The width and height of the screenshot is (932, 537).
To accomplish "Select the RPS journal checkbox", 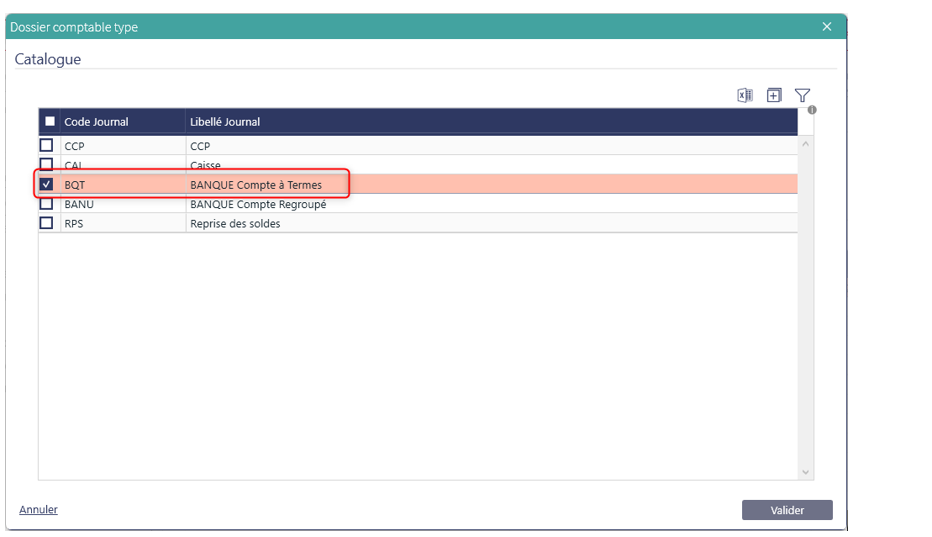I will [x=46, y=224].
